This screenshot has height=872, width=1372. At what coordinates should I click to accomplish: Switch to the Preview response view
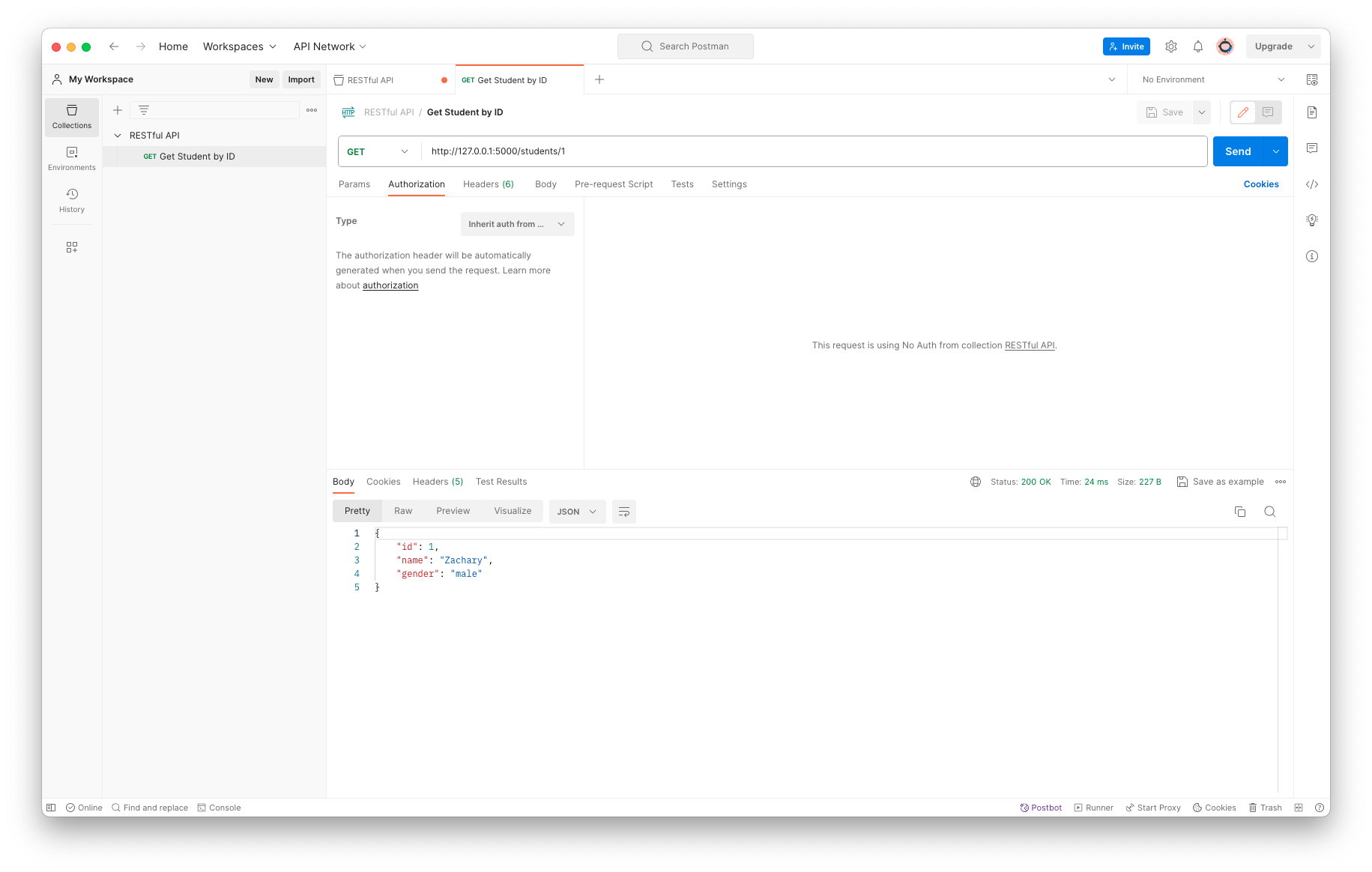453,511
